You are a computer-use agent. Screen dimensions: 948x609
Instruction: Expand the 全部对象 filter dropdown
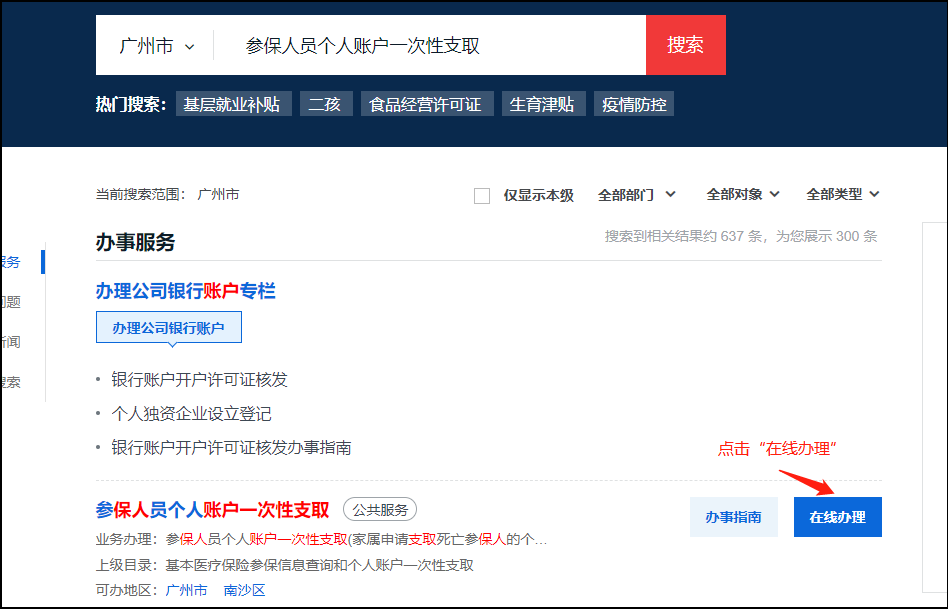pos(742,195)
